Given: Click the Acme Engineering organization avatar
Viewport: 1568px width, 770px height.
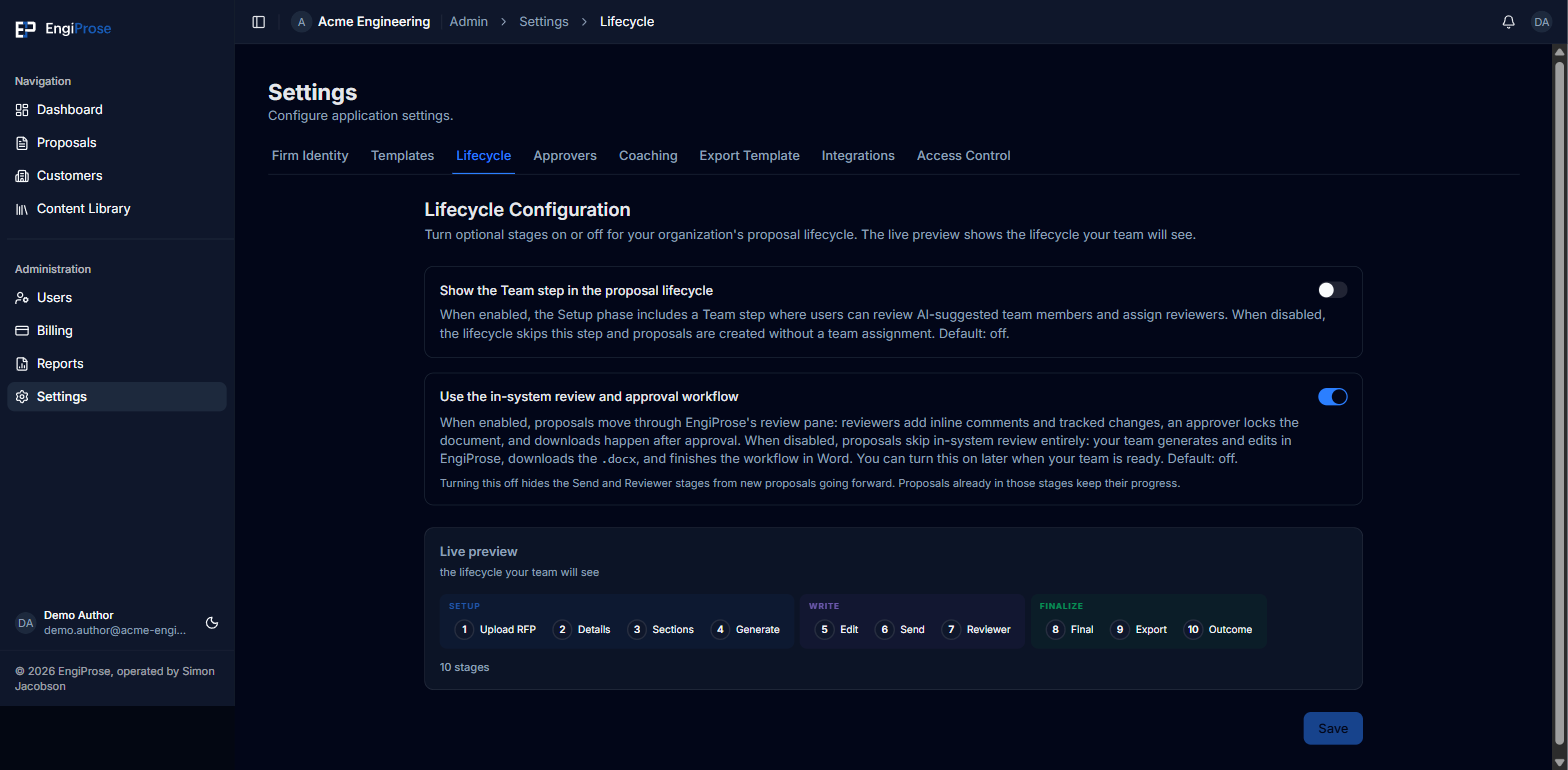Looking at the screenshot, I should pos(301,22).
